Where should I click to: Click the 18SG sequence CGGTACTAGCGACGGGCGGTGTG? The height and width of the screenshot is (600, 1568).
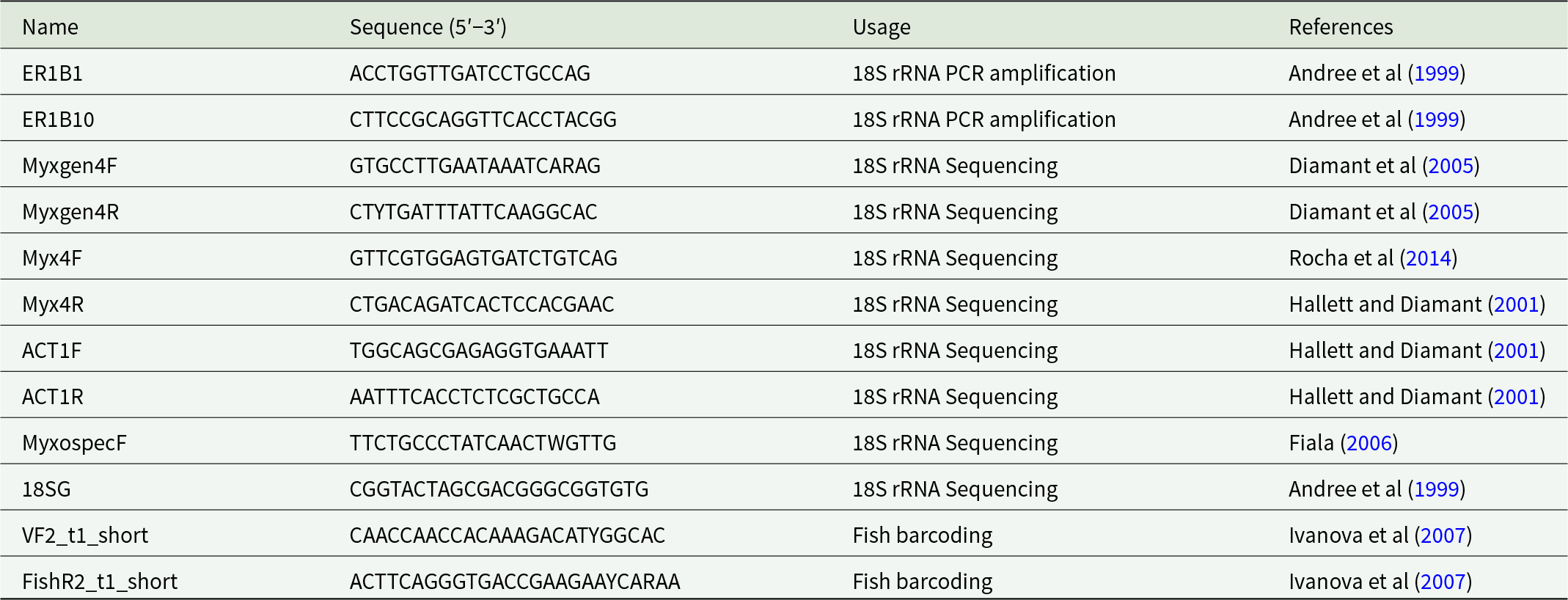tap(499, 489)
